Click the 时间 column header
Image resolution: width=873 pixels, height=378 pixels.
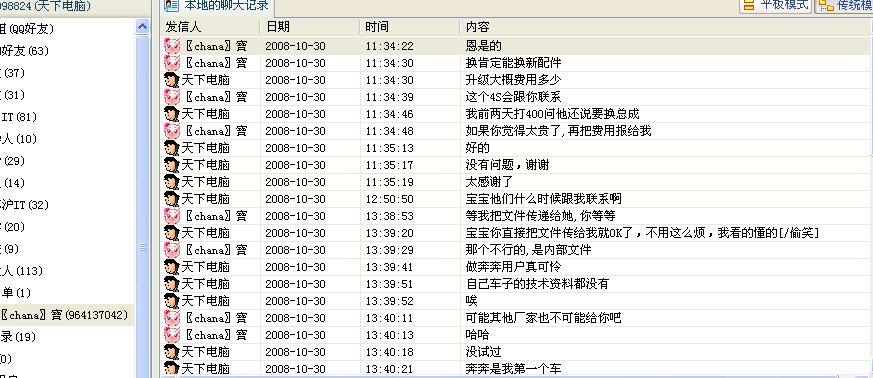[x=410, y=27]
